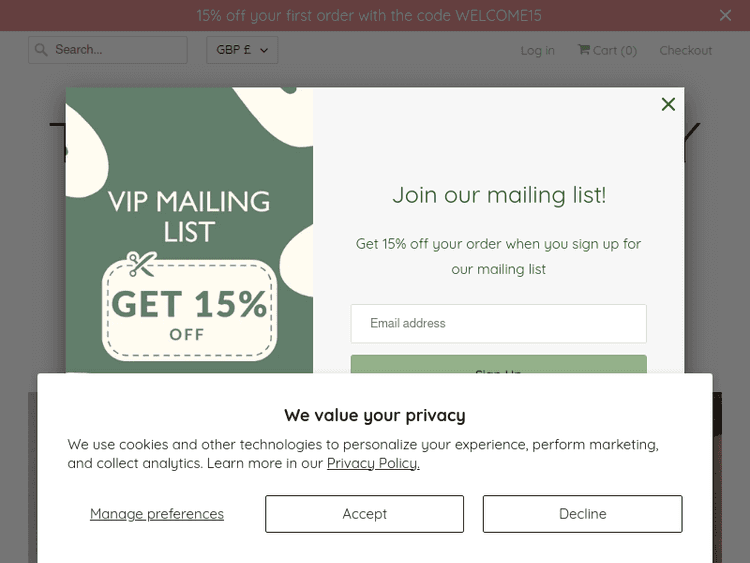The width and height of the screenshot is (750, 563).
Task: Open the Log in page
Action: pyautogui.click(x=537, y=51)
